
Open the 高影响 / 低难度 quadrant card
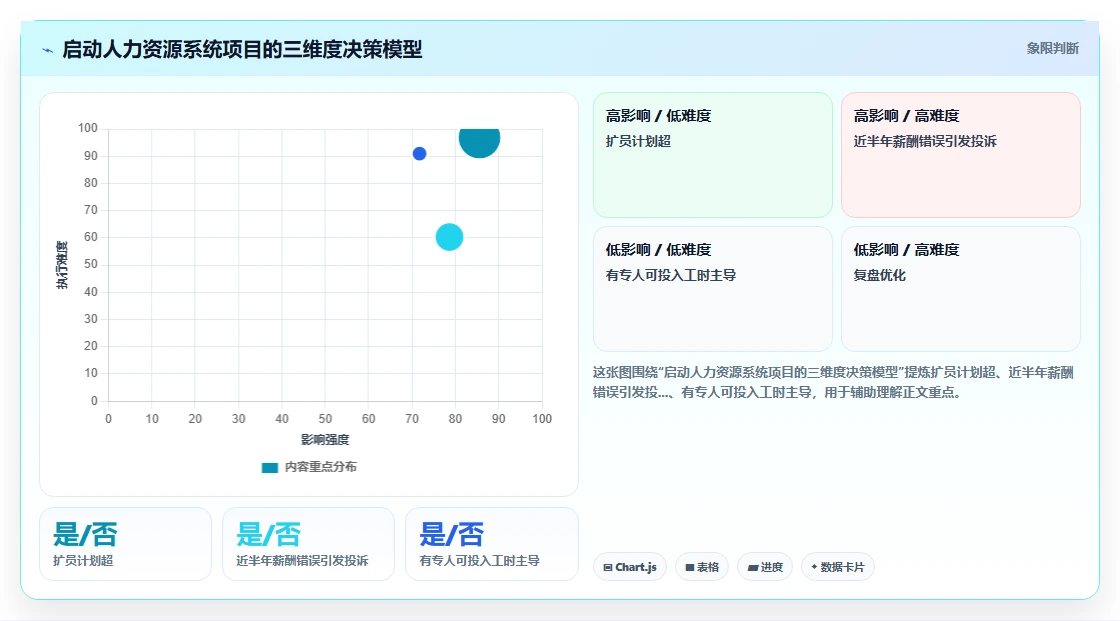point(713,155)
